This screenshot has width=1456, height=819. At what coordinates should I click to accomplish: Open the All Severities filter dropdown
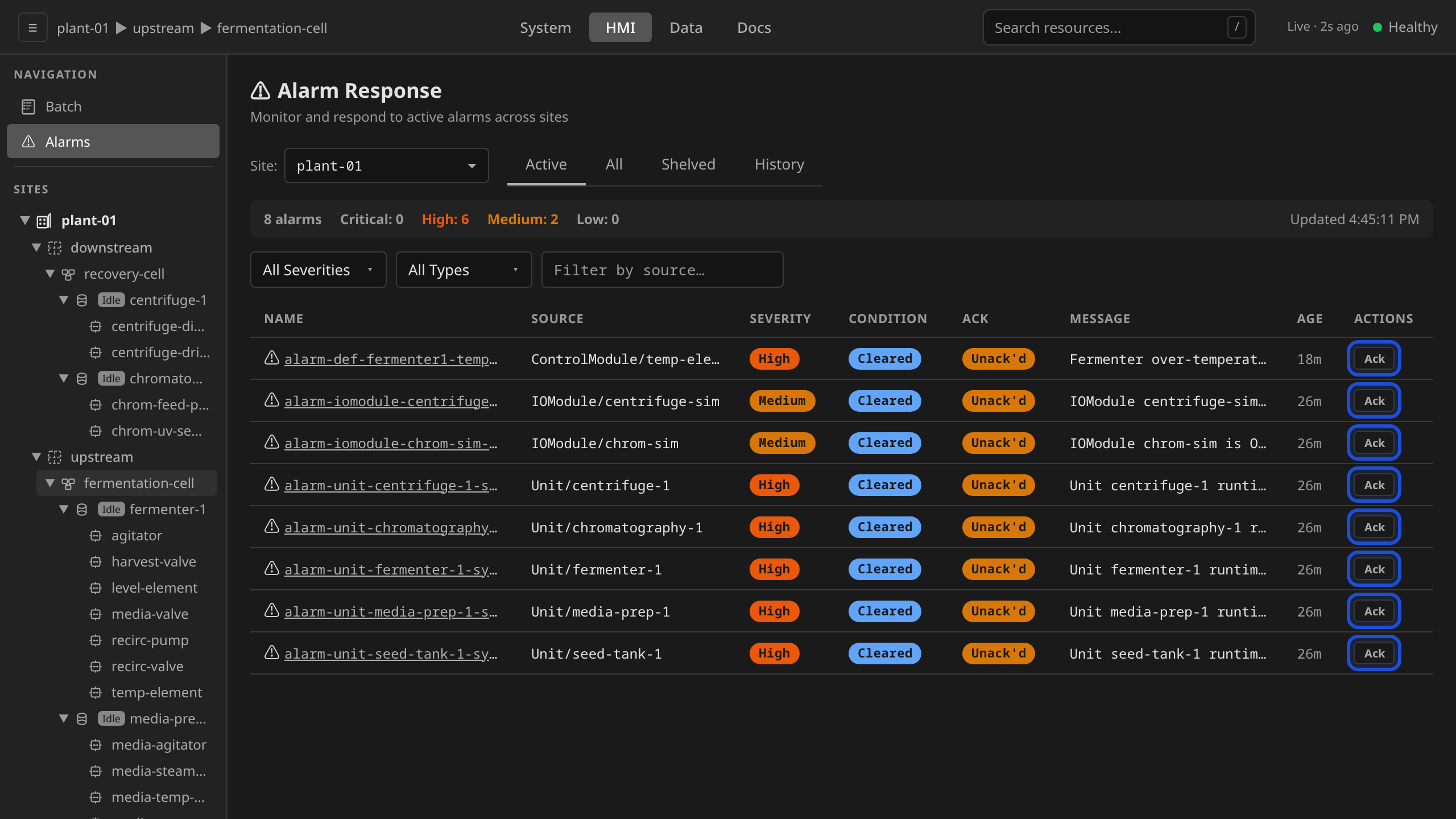click(x=318, y=270)
